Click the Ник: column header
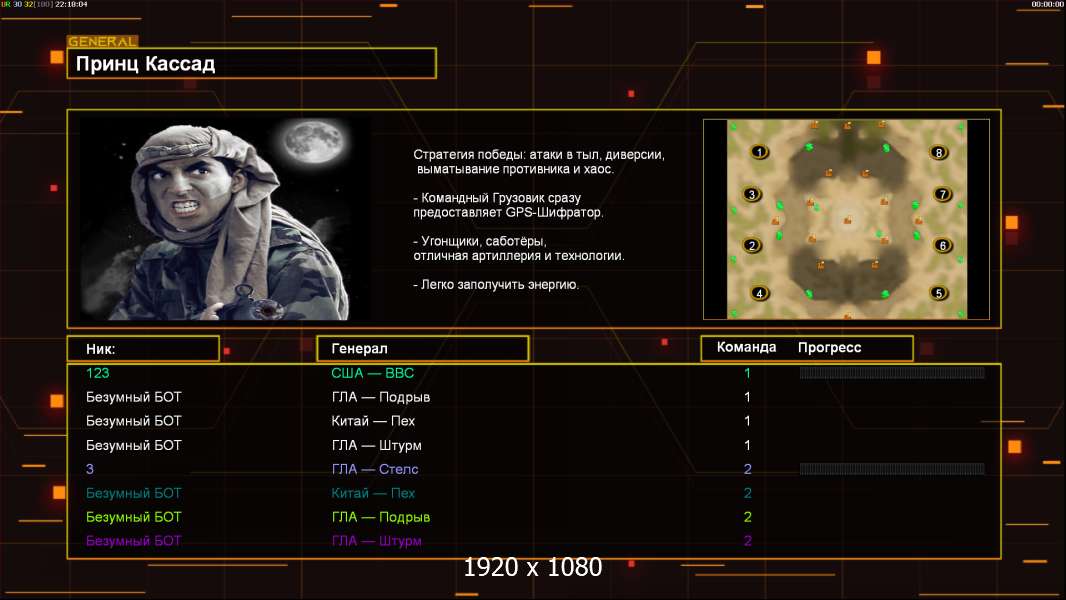 click(142, 348)
